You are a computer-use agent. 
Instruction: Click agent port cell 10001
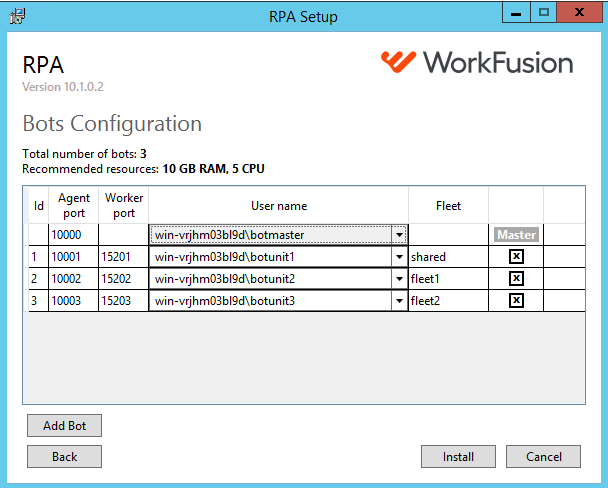click(x=73, y=257)
